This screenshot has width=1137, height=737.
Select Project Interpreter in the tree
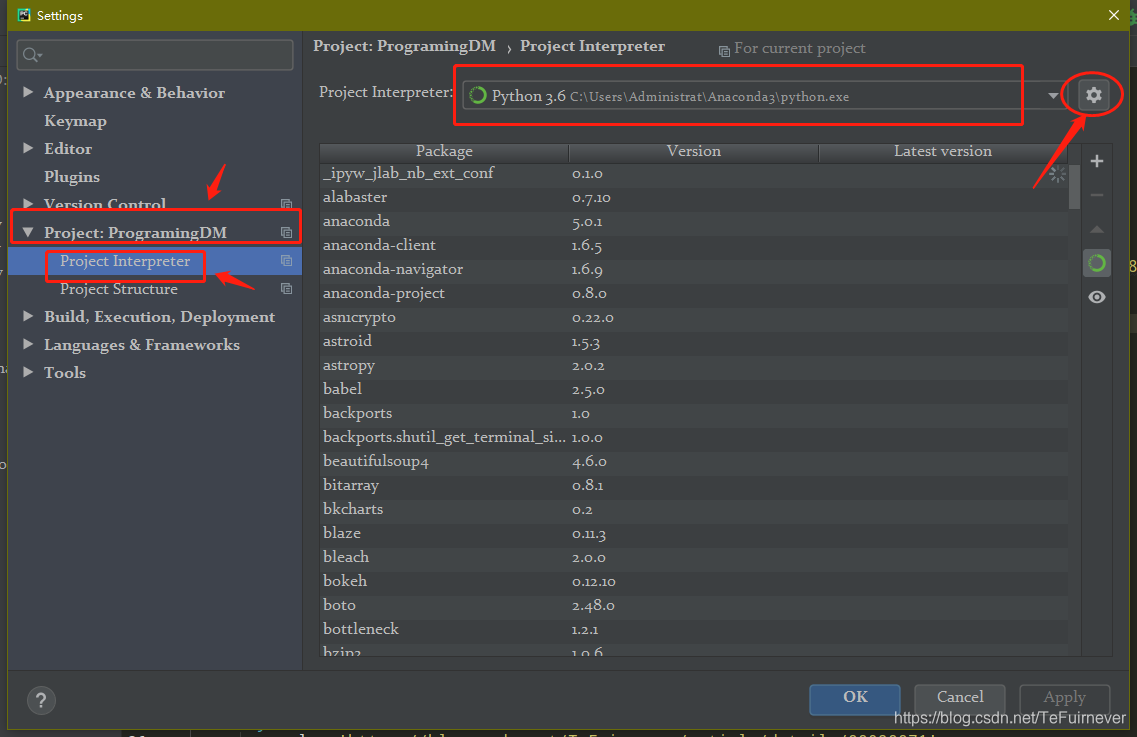[x=125, y=260]
